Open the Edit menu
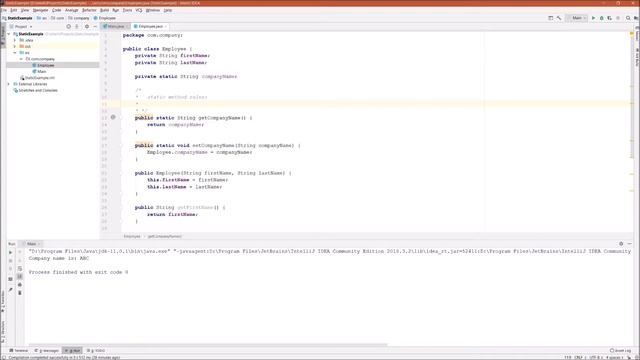The image size is (640, 360). click(x=14, y=10)
